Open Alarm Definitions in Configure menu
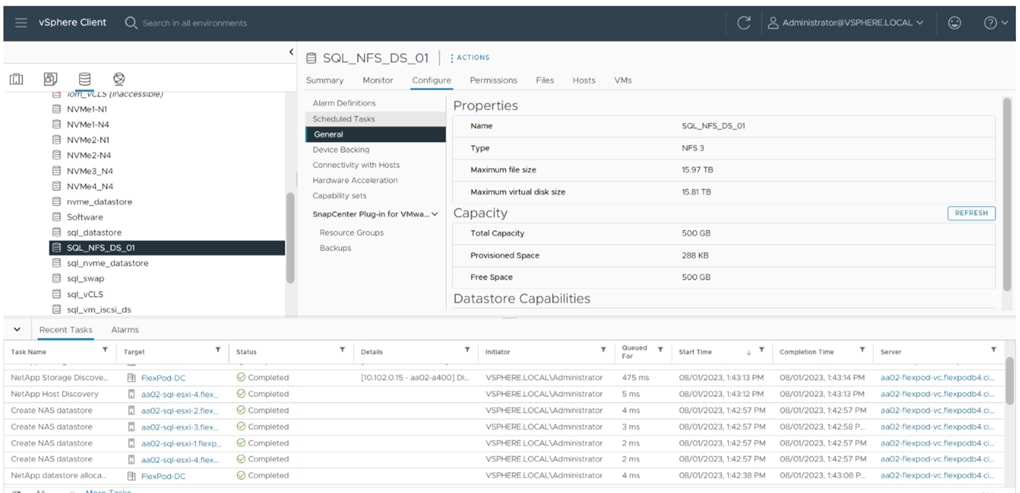 [x=344, y=103]
